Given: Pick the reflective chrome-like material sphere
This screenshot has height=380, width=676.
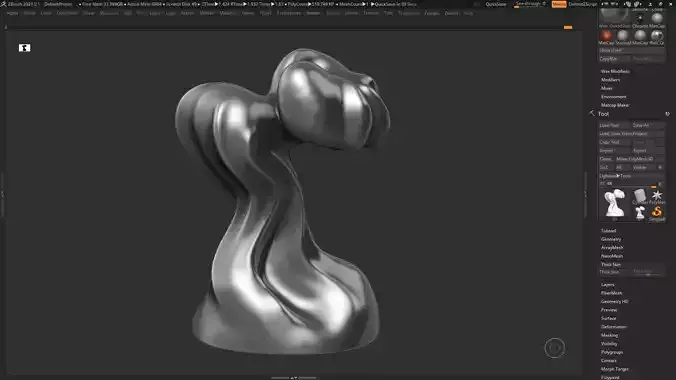Looking at the screenshot, I should click(x=657, y=35).
